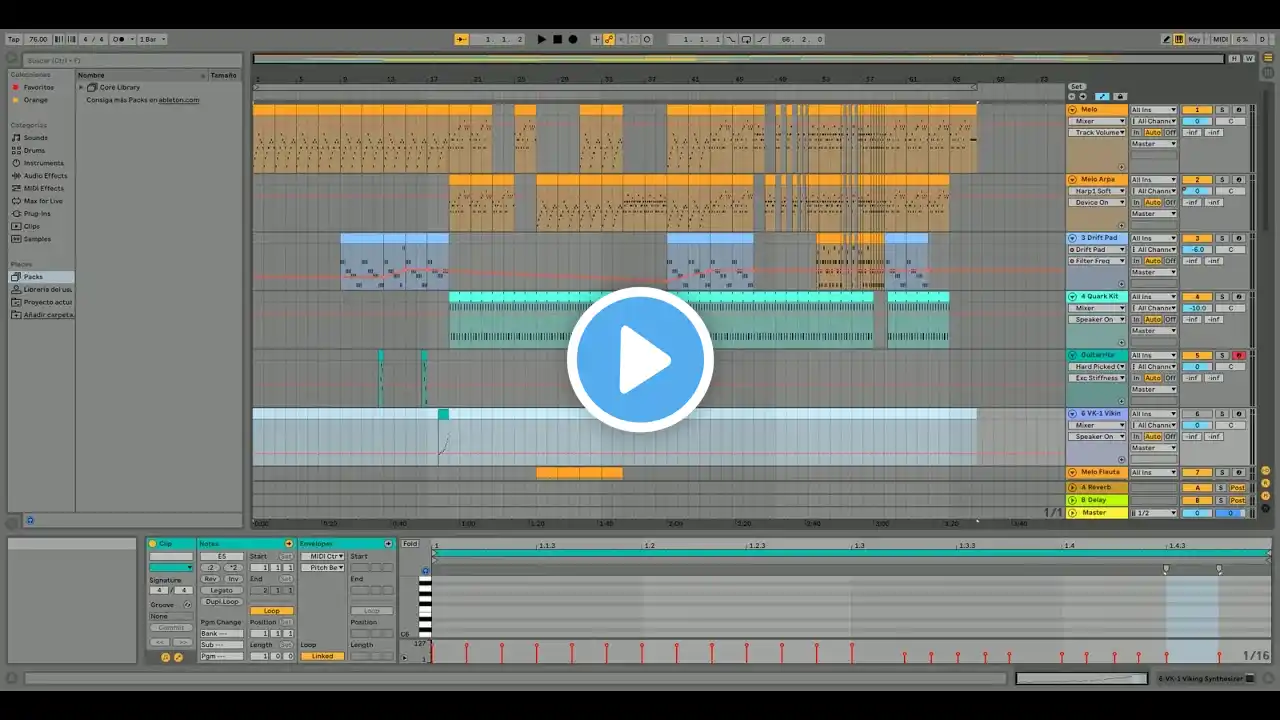The width and height of the screenshot is (1280, 720).
Task: Click the previous locator arrow icon
Action: (x=1072, y=97)
